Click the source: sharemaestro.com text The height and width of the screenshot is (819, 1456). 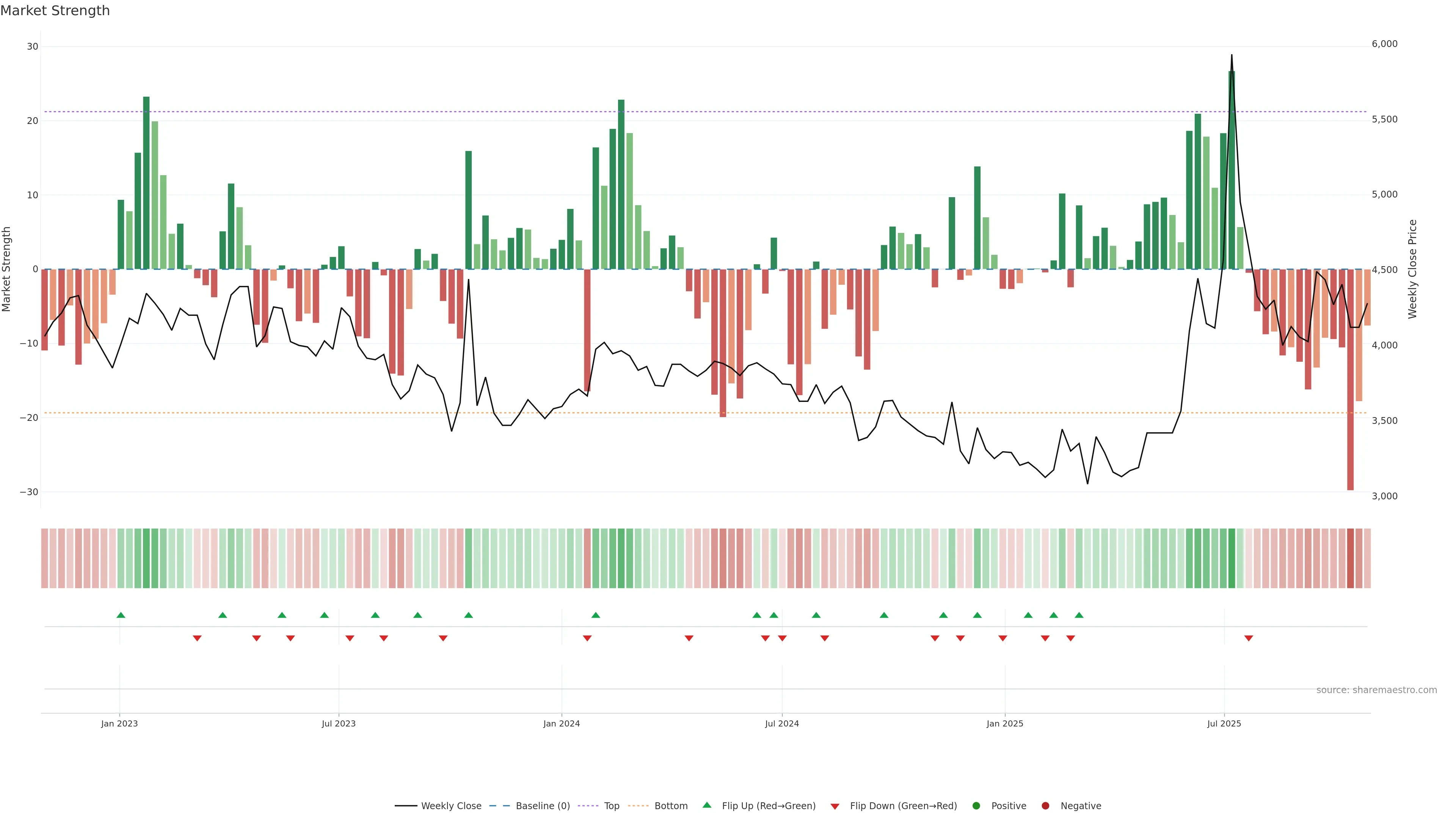[1376, 690]
